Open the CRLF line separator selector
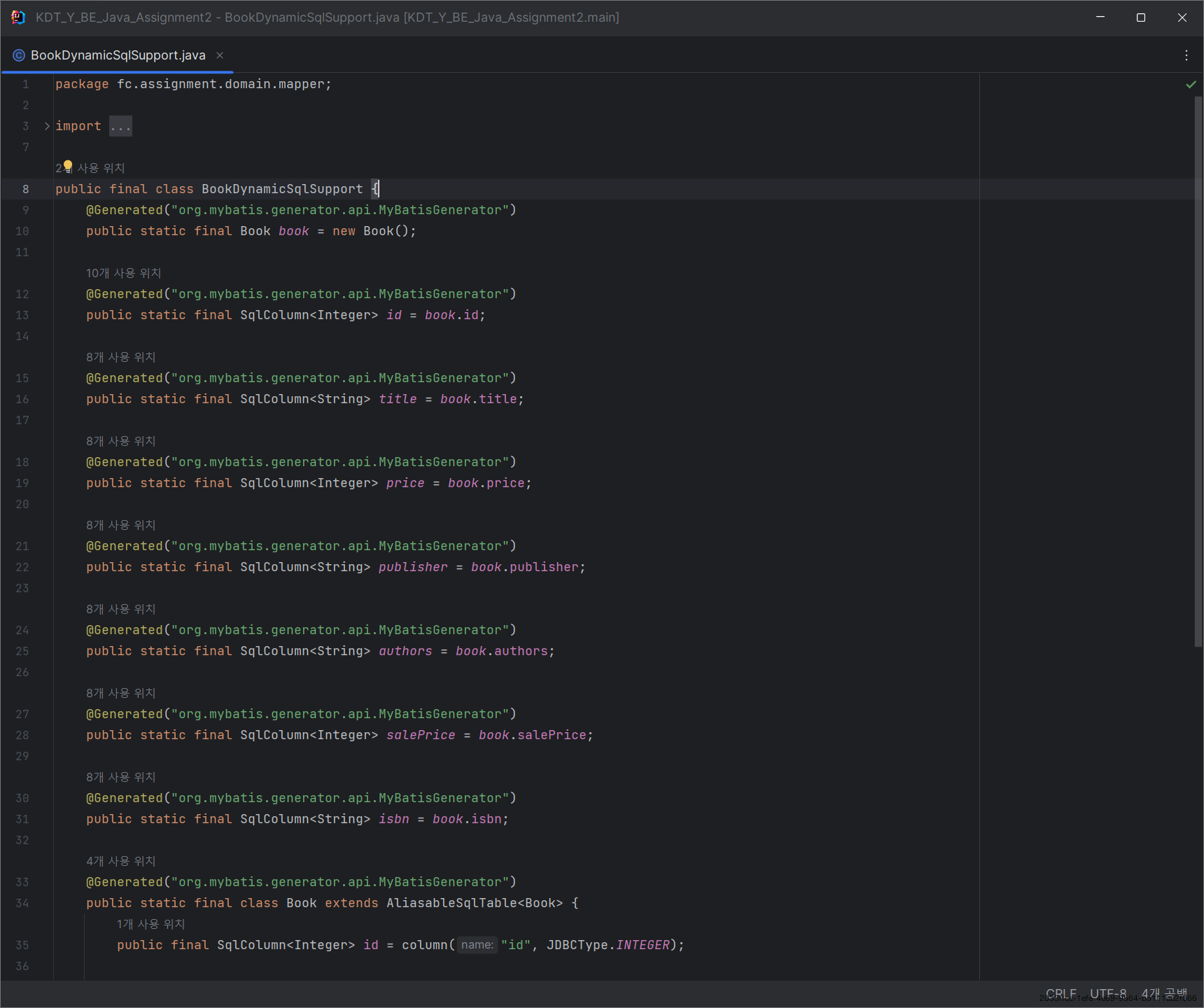 click(x=1060, y=994)
